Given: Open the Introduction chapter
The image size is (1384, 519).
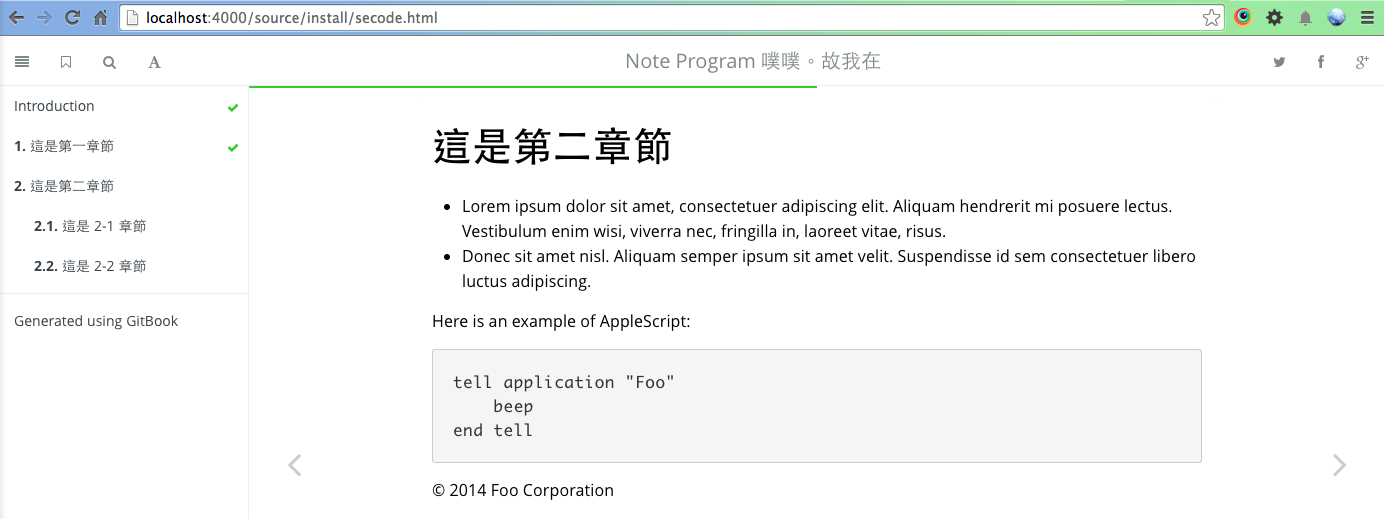Looking at the screenshot, I should coord(54,106).
